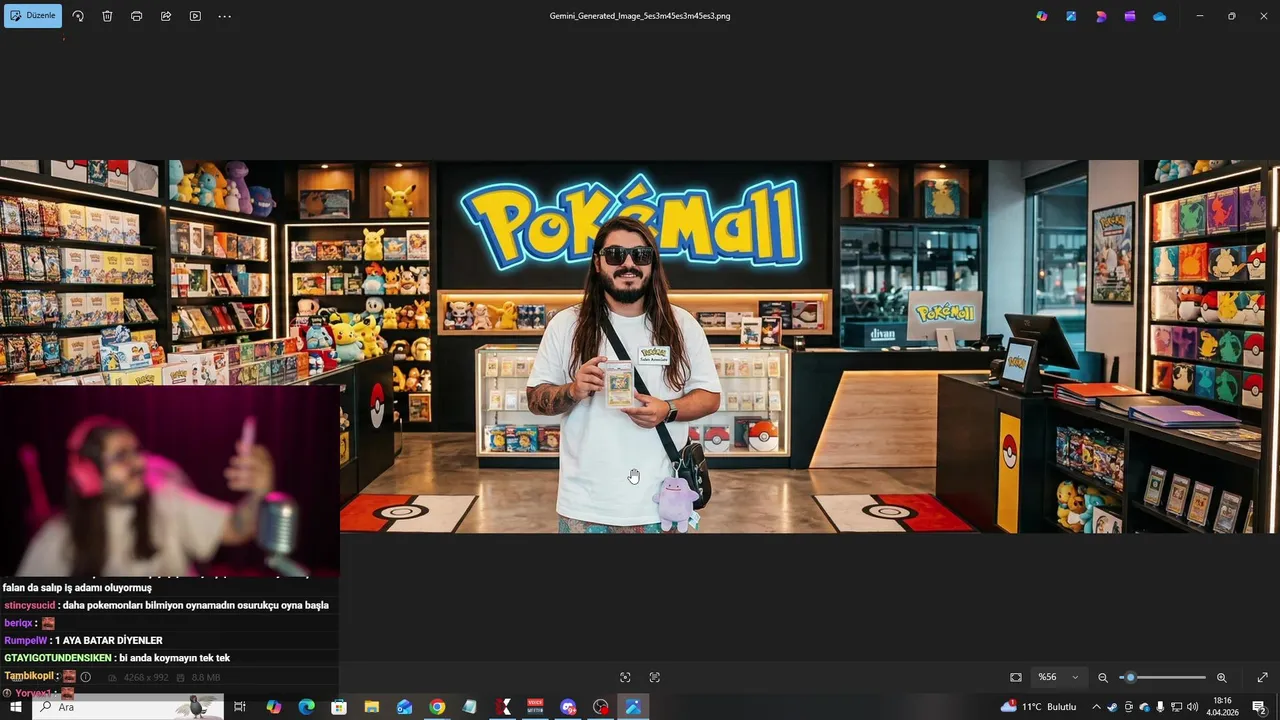The width and height of the screenshot is (1280, 720).
Task: Open the weather widget showing 11°C Bulutlu
Action: coord(1038,707)
